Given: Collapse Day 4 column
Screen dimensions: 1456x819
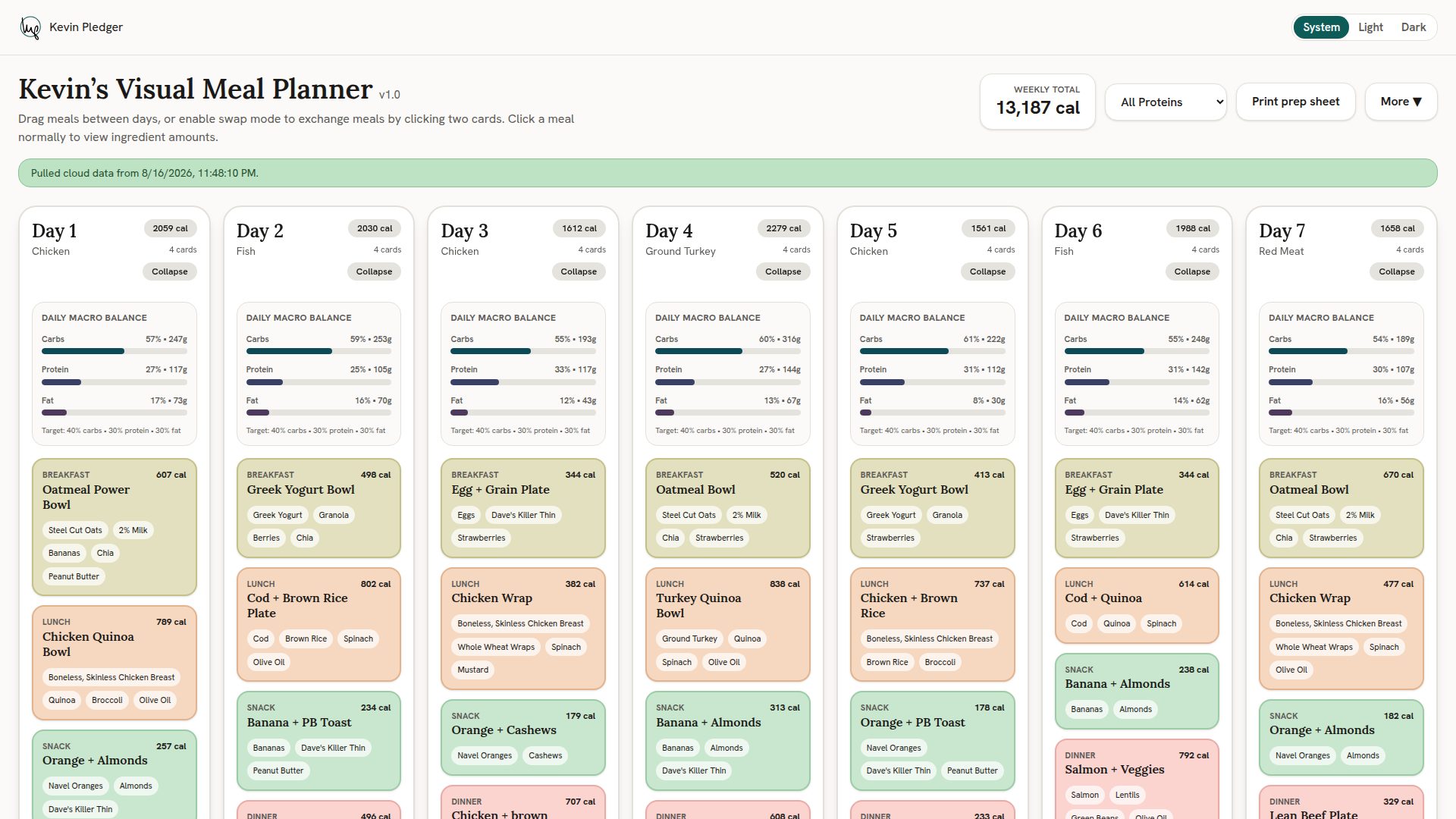Looking at the screenshot, I should coord(783,271).
